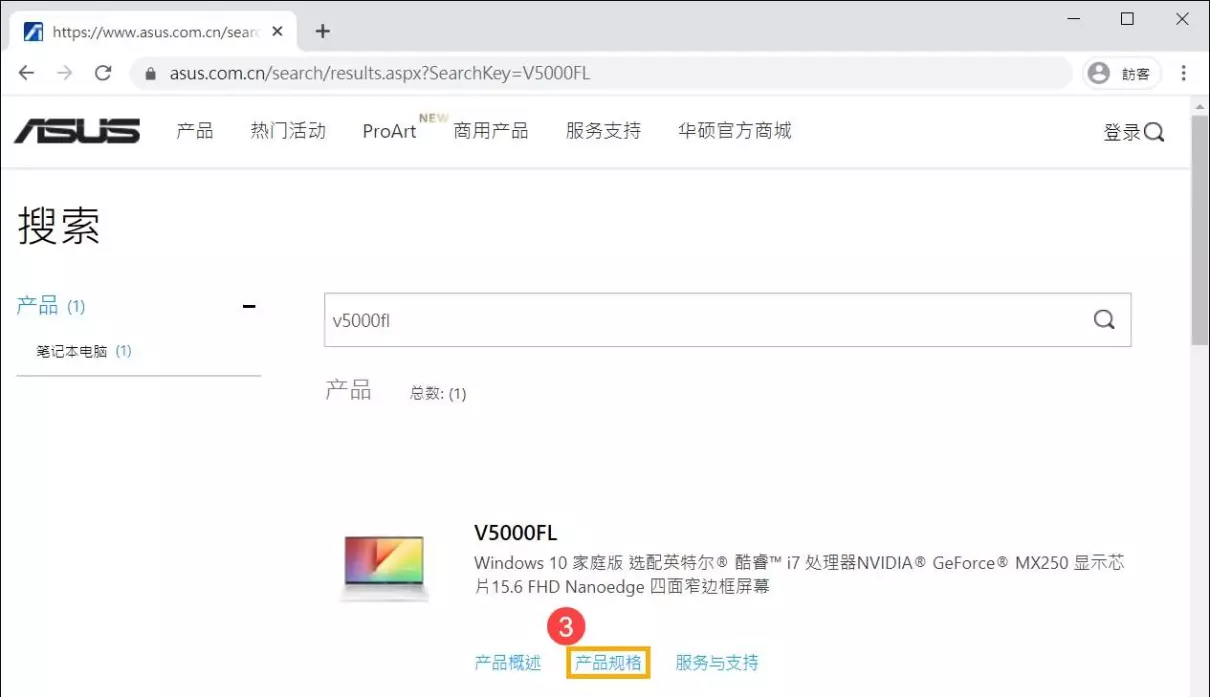Click the v5000fl search input field
This screenshot has width=1210, height=697.
(x=700, y=320)
